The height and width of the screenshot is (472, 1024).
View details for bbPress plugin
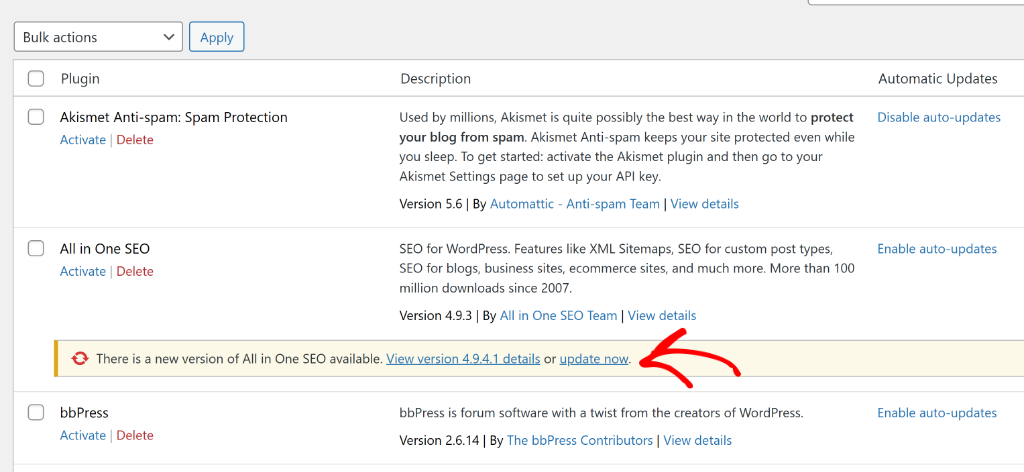697,440
